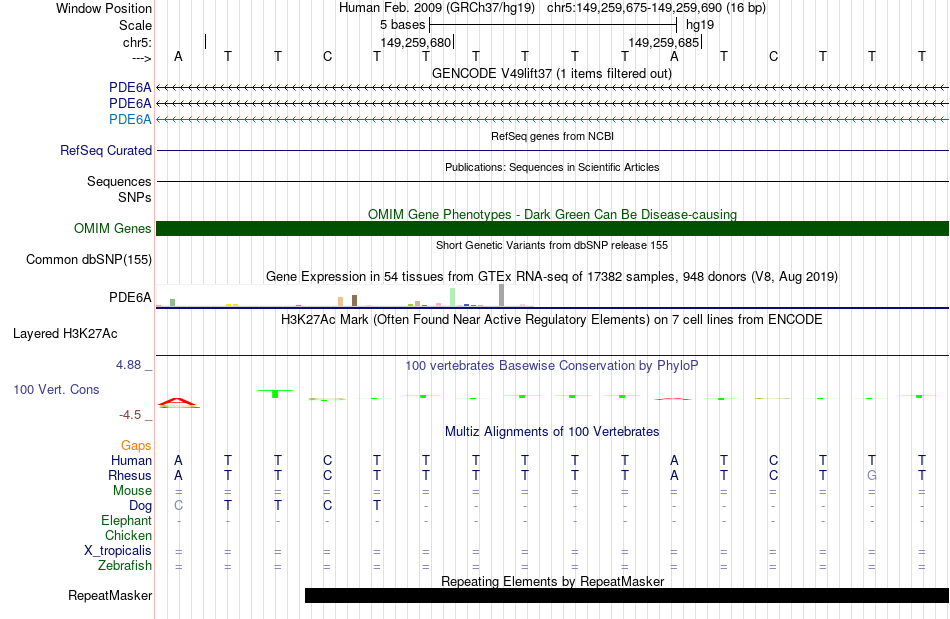The width and height of the screenshot is (950, 619).
Task: Click the Human alignment row label
Action: pyautogui.click(x=131, y=460)
